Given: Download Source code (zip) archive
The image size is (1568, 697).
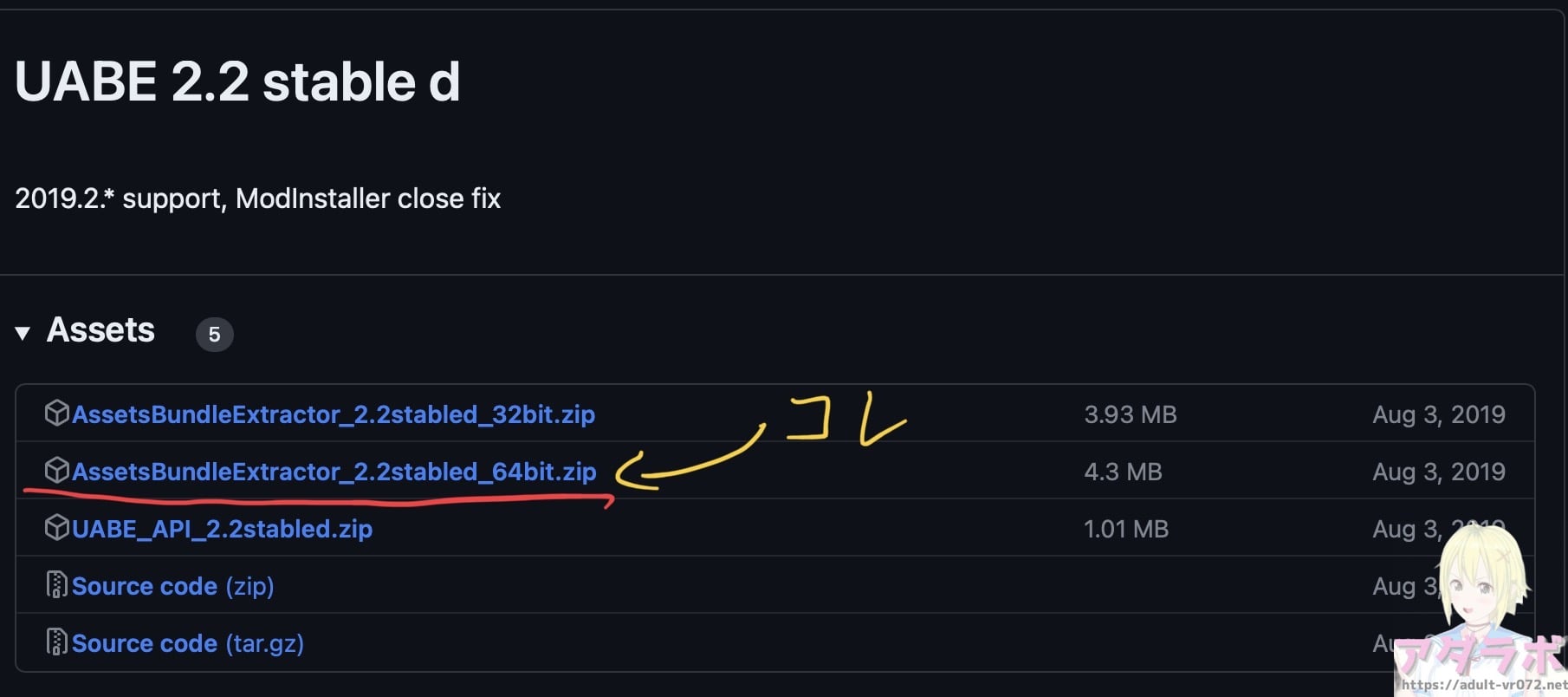Looking at the screenshot, I should tap(172, 586).
